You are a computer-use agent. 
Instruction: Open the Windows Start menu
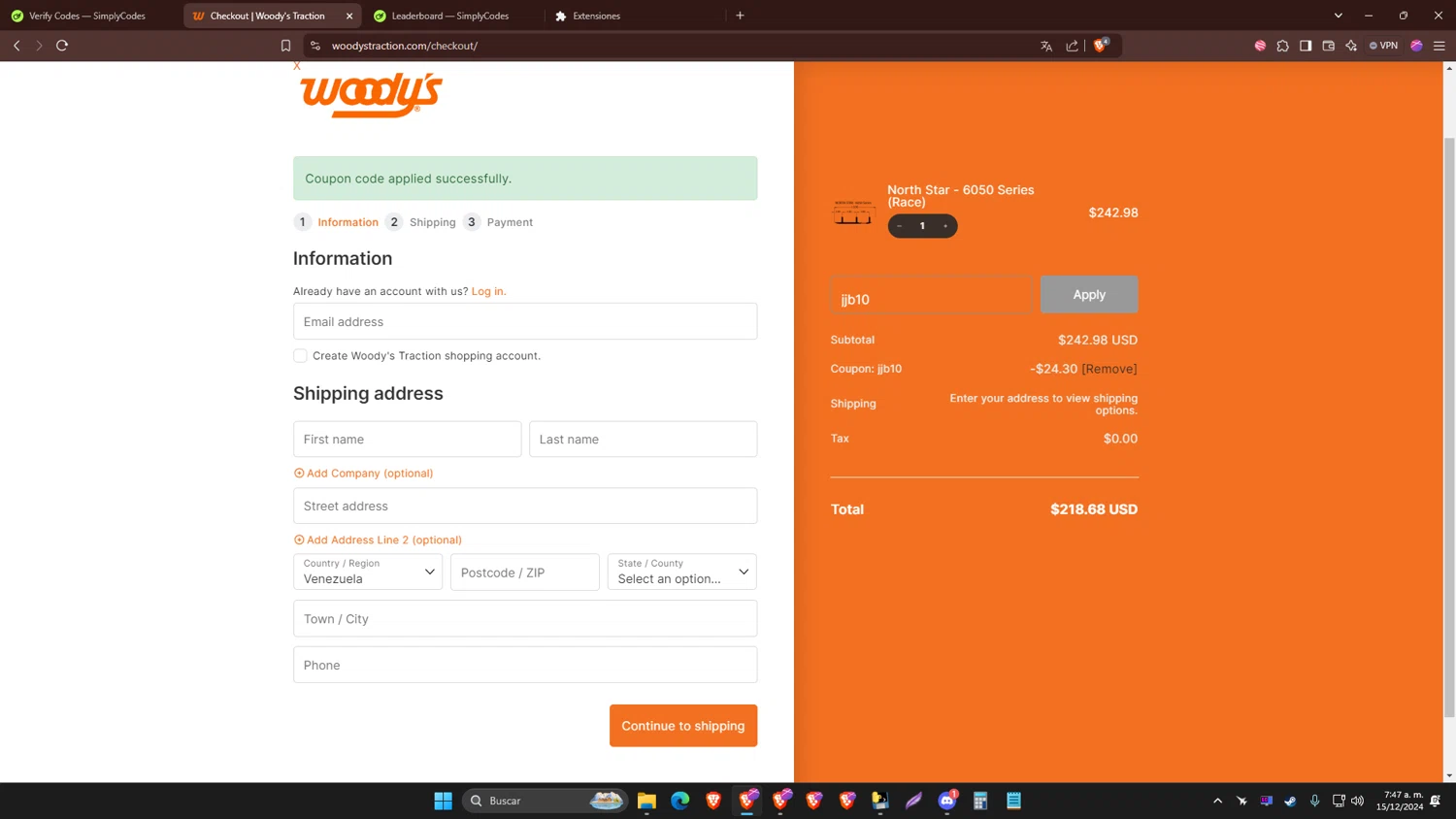coord(444,801)
